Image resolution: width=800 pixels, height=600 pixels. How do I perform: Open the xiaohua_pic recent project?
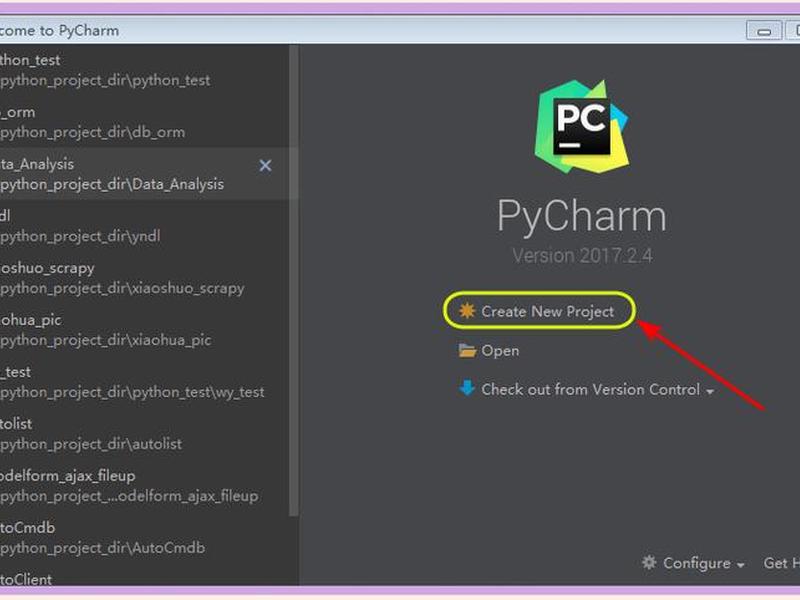coord(144,330)
